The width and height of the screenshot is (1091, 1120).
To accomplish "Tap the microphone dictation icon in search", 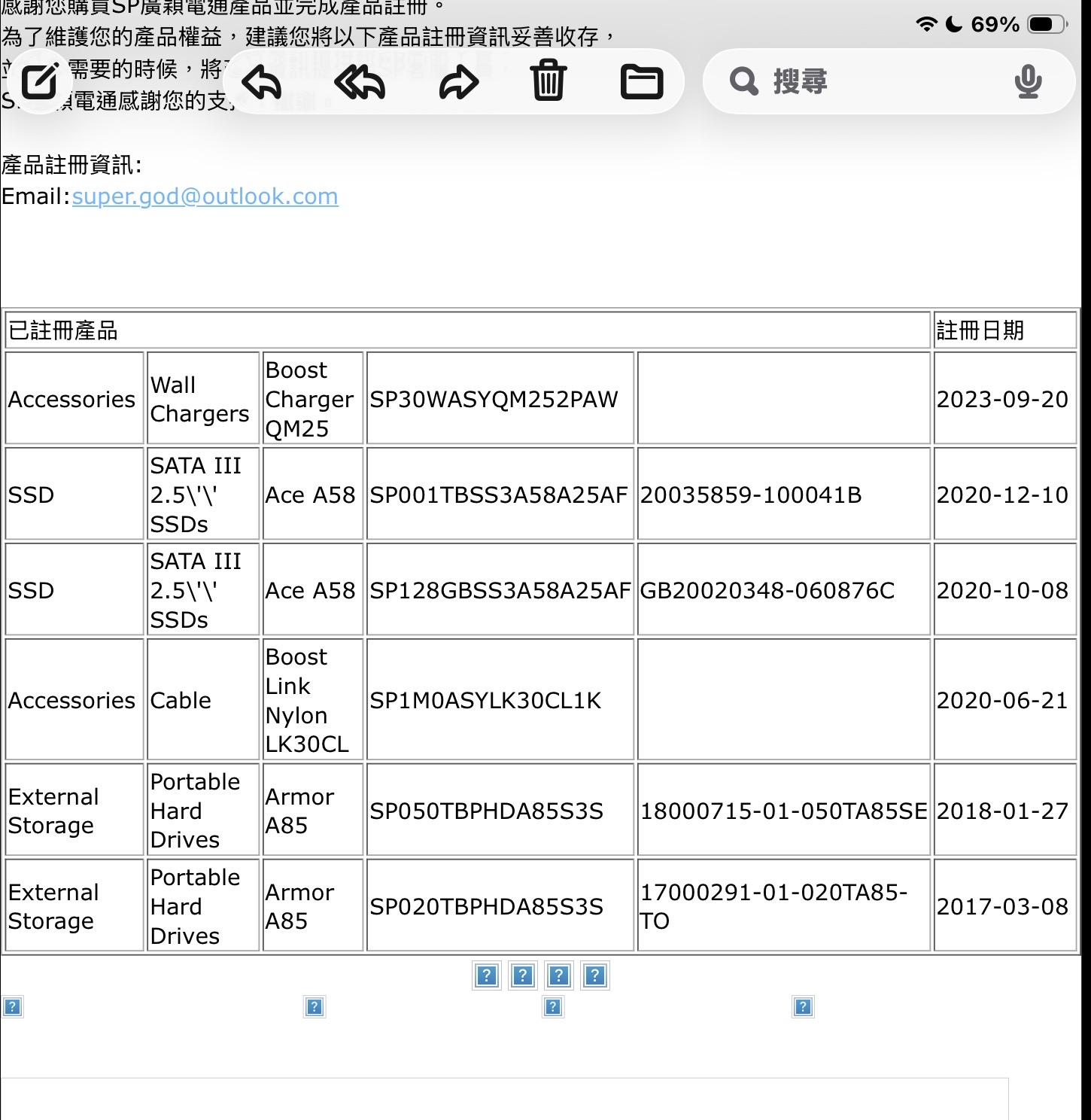I will [1028, 81].
